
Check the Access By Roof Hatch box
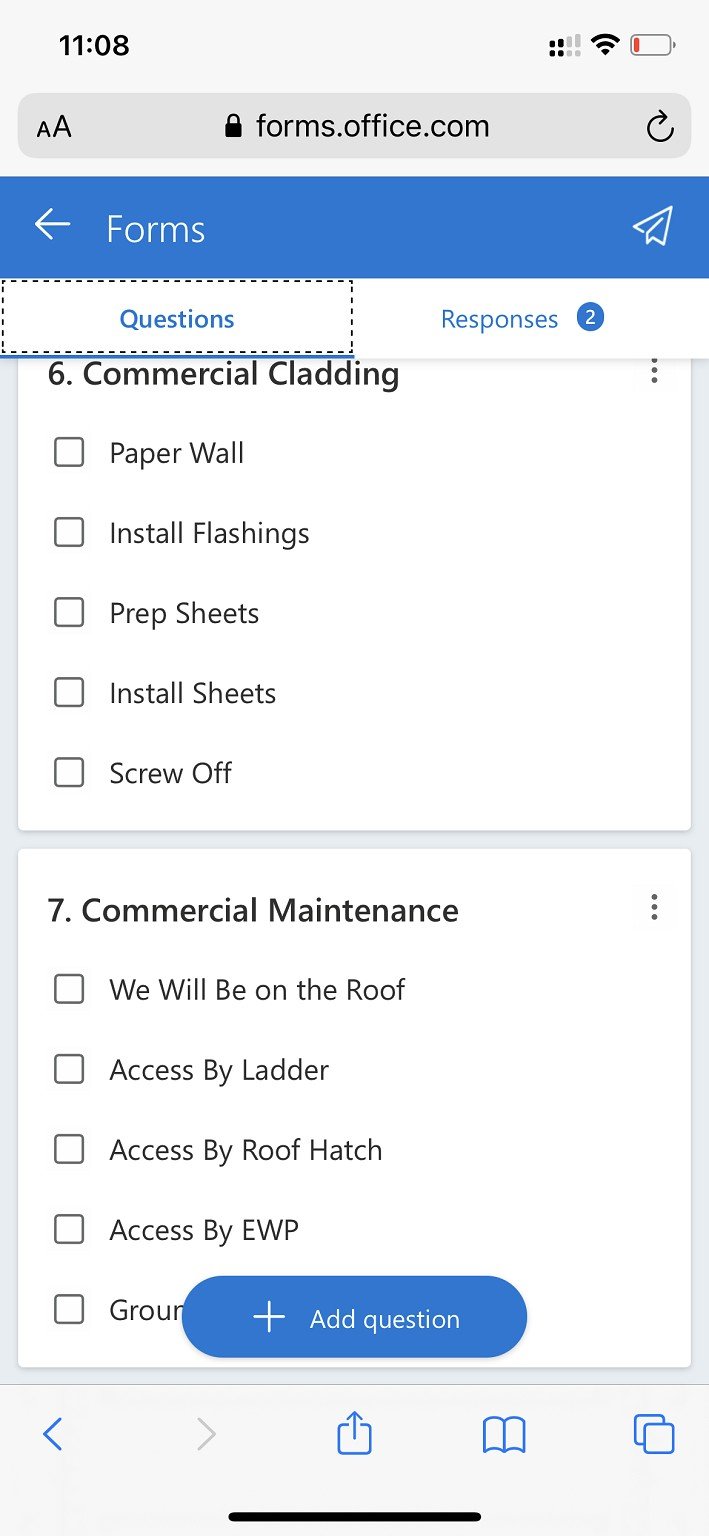(69, 1149)
